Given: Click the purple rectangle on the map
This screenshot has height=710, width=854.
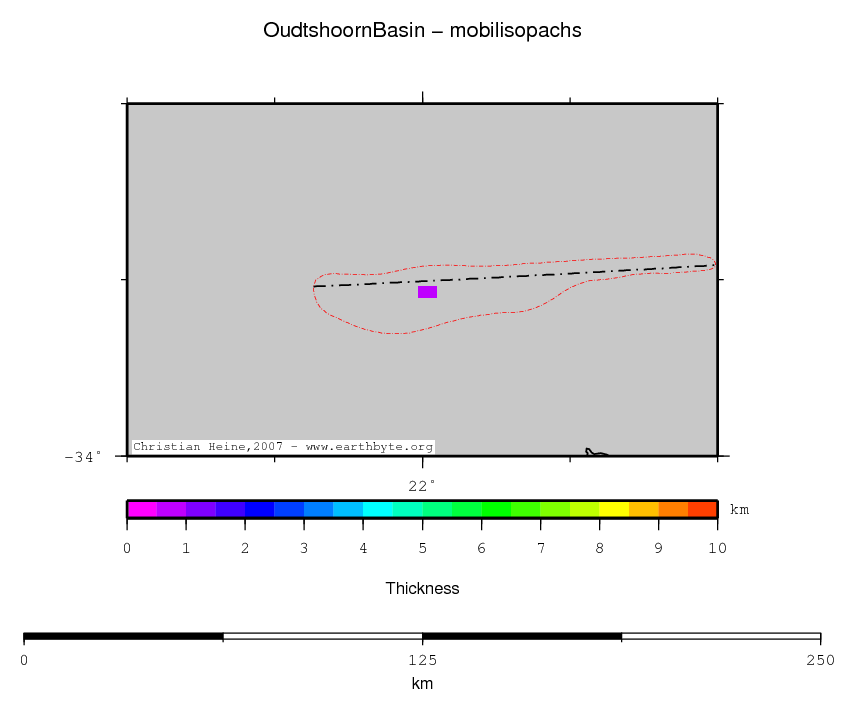Looking at the screenshot, I should coord(427,292).
